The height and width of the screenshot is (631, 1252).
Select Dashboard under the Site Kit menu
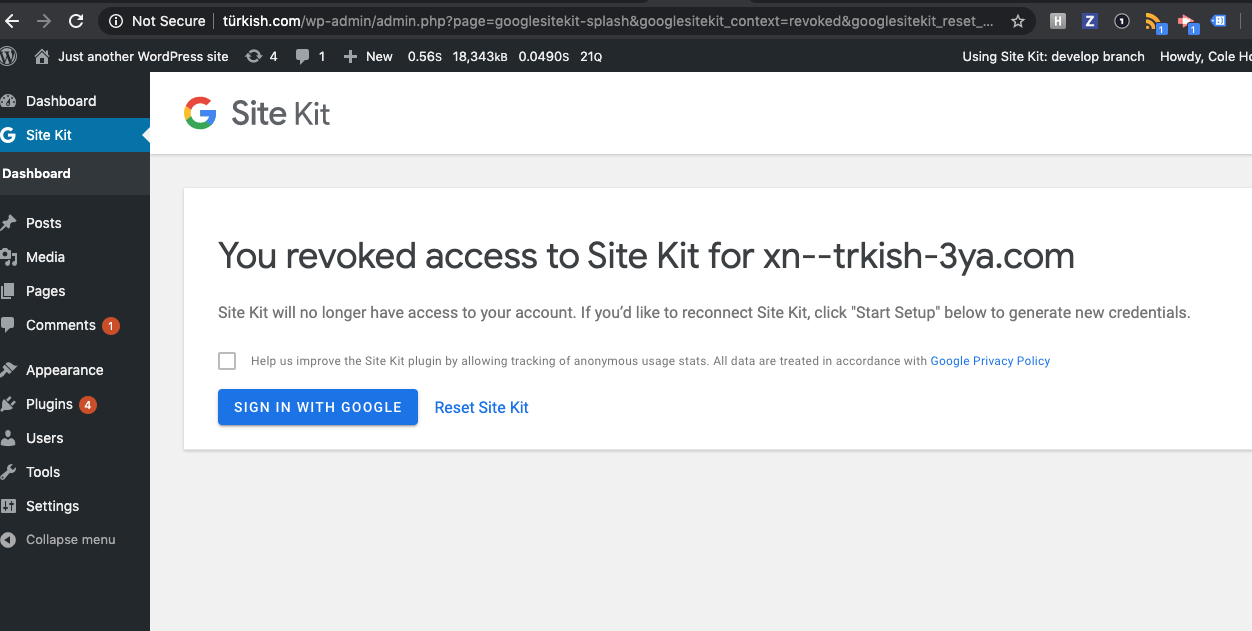point(37,173)
